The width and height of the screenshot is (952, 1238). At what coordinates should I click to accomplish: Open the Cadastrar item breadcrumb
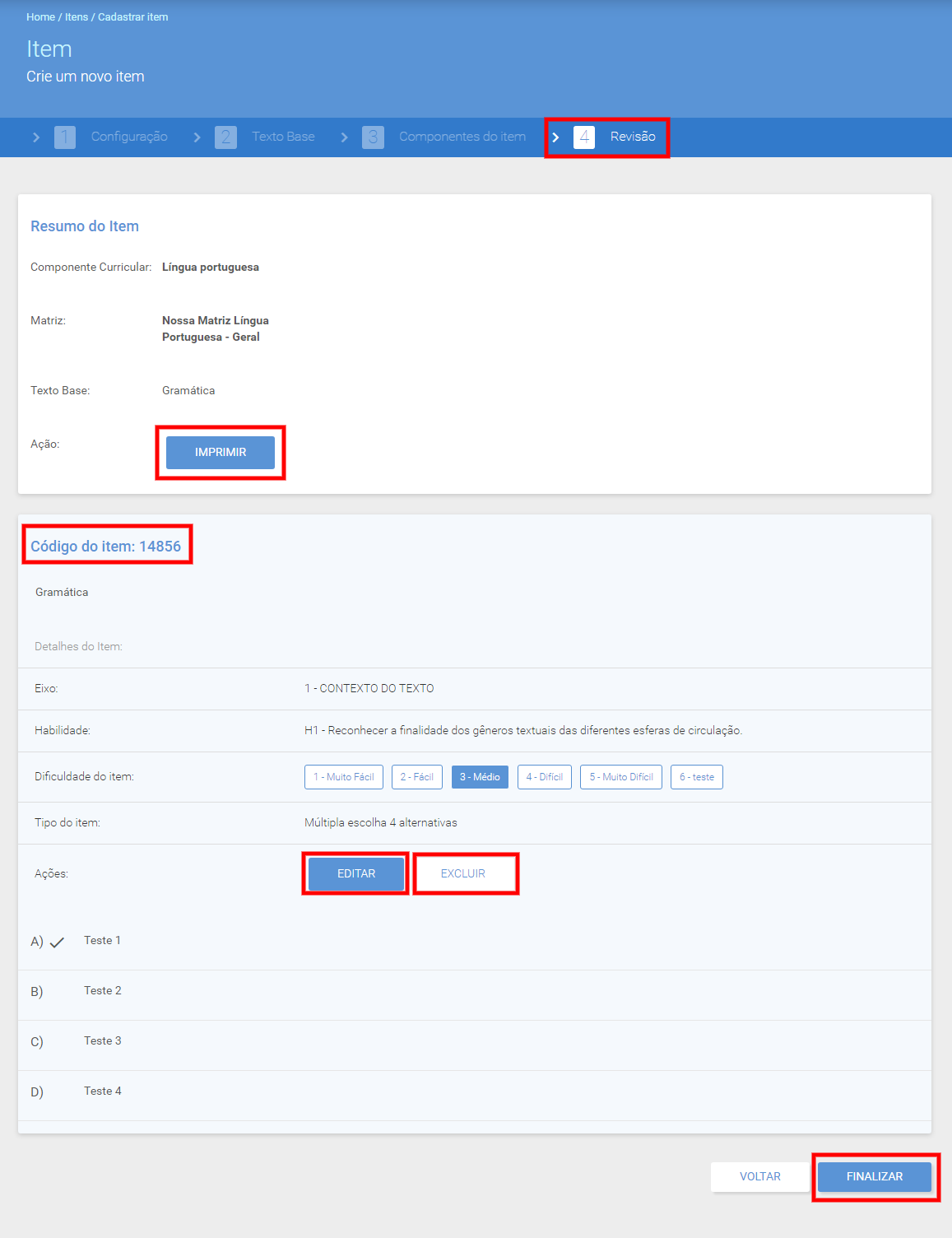(x=132, y=17)
